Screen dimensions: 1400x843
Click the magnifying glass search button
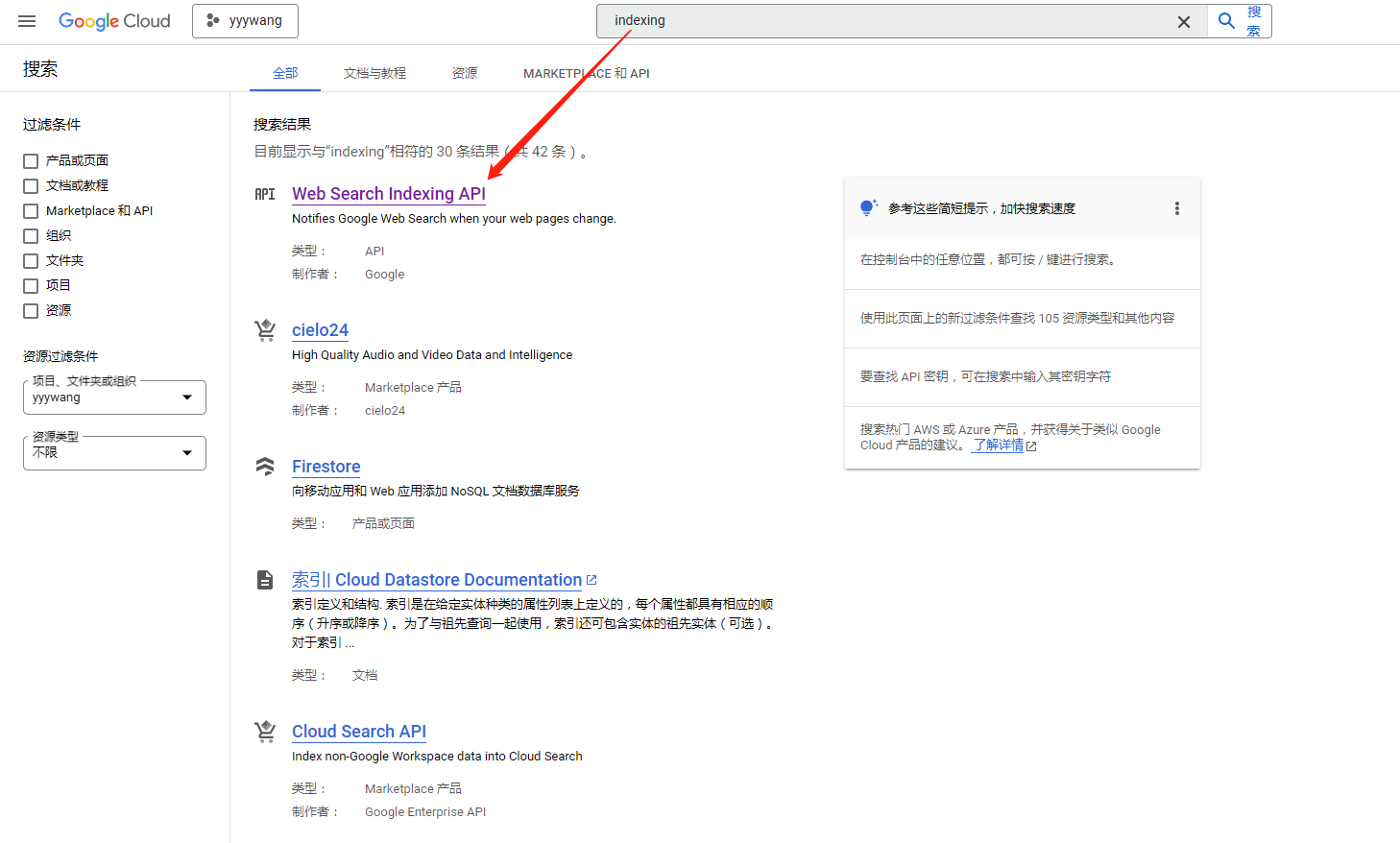[x=1226, y=21]
